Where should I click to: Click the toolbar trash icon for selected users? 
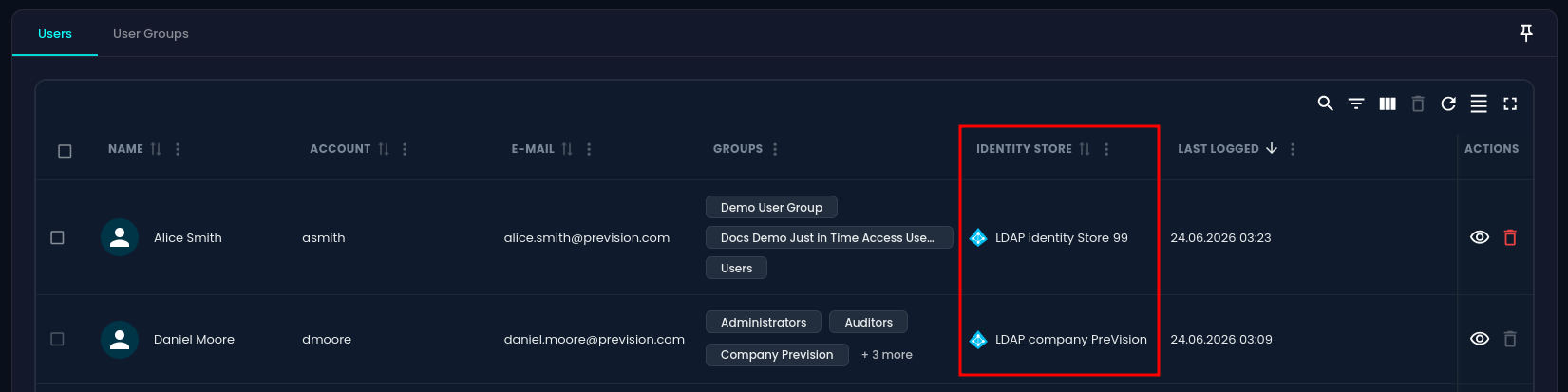point(1418,103)
